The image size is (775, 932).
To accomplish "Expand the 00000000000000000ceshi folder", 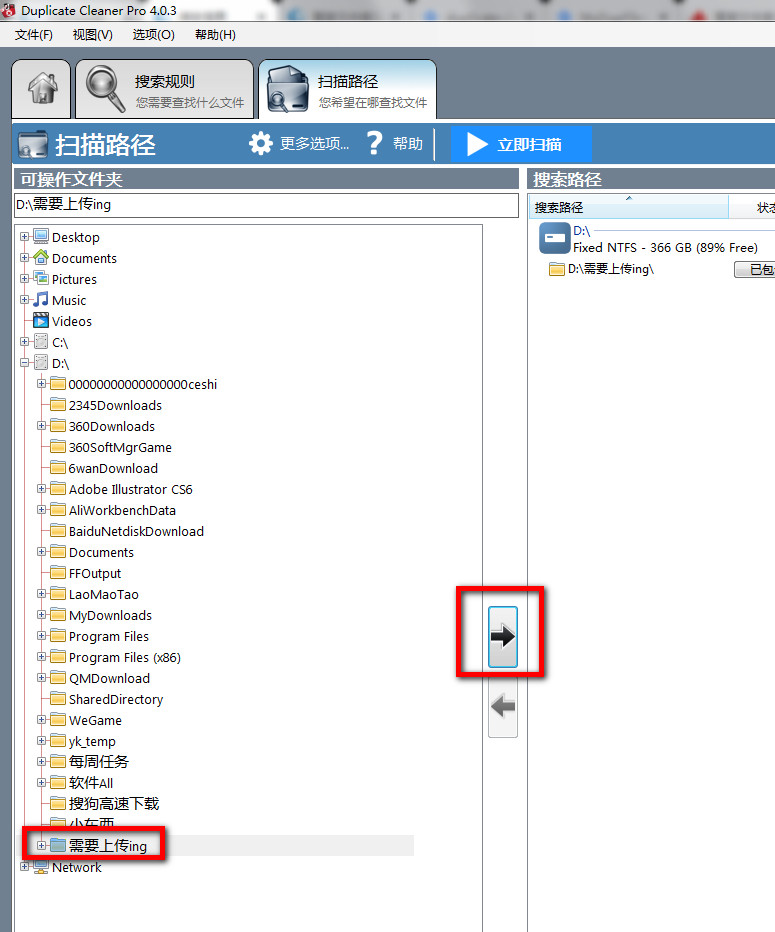I will 42,383.
